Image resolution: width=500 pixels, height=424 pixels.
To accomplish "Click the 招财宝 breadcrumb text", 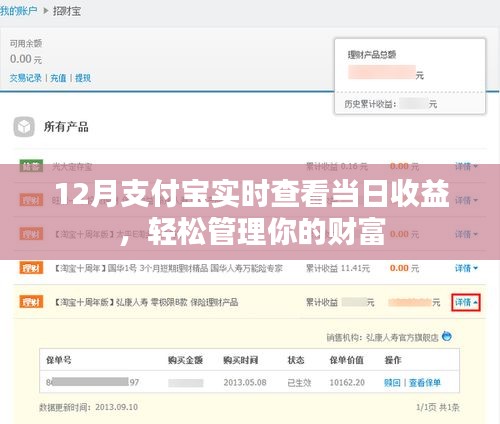I will click(67, 11).
